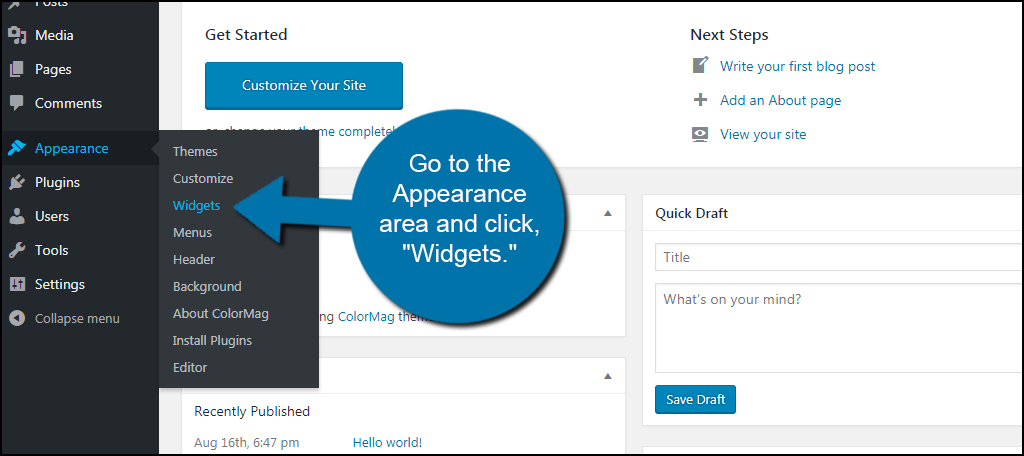Click the Settings sliders icon
The height and width of the screenshot is (456, 1024).
[x=17, y=285]
